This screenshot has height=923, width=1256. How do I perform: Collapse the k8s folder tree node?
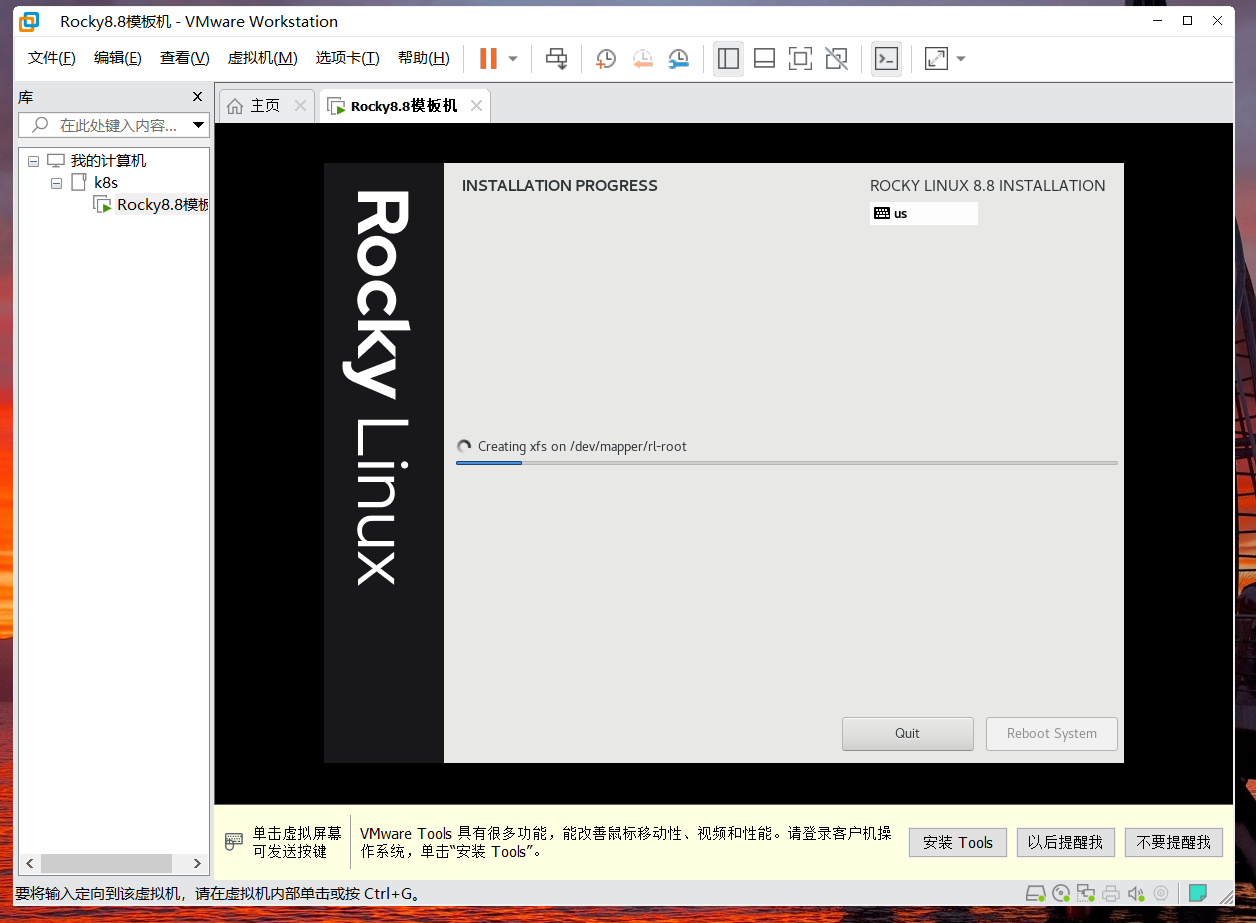coord(57,183)
